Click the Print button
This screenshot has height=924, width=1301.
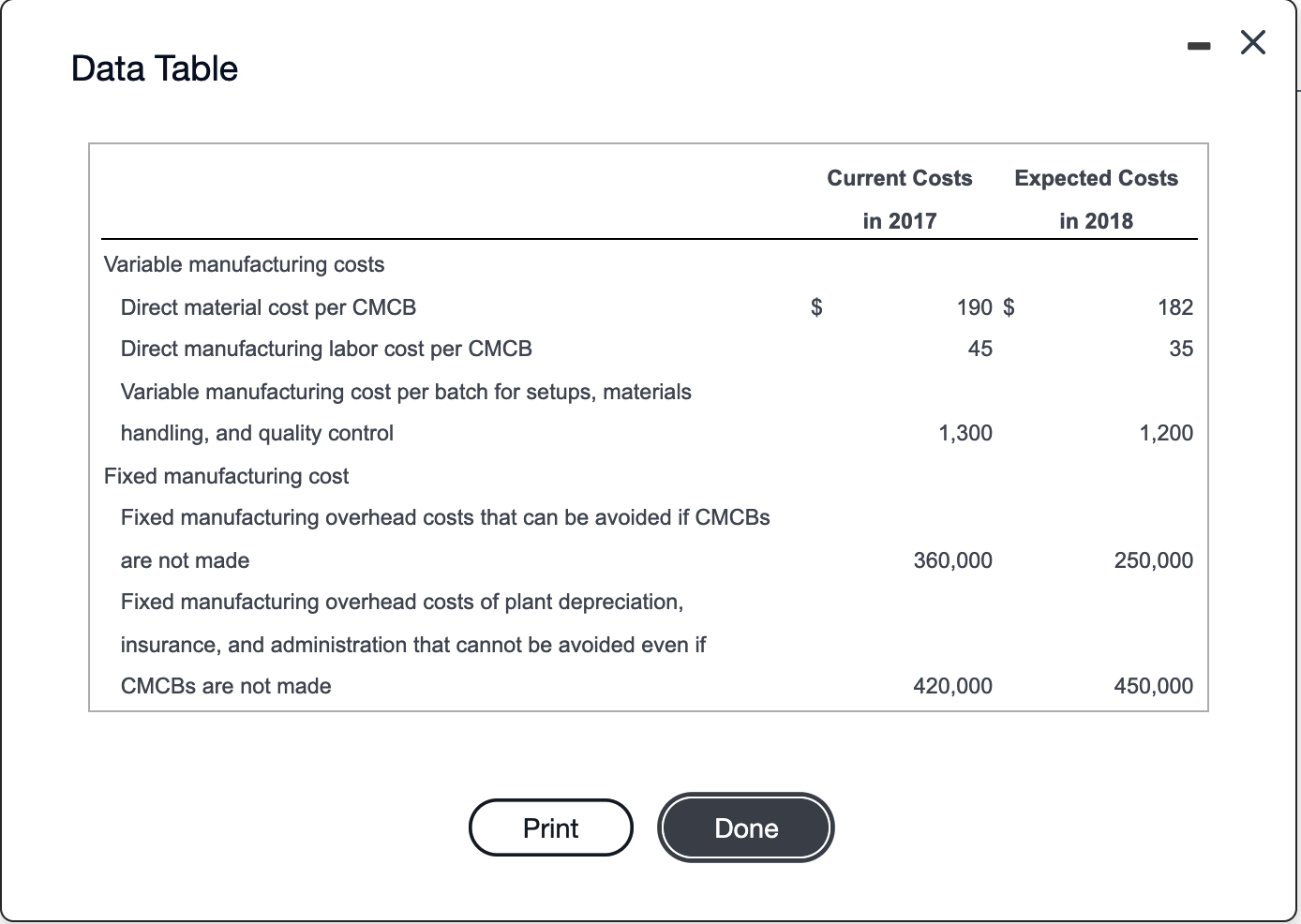tap(550, 827)
